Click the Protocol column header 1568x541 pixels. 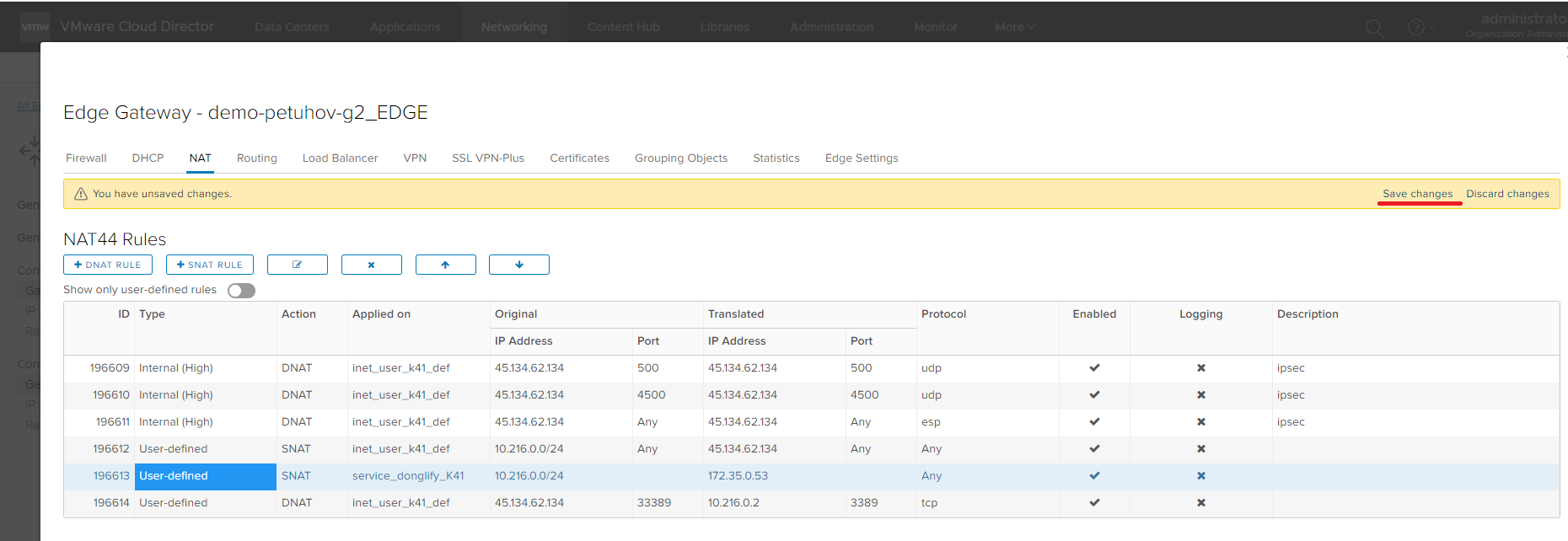pos(943,314)
